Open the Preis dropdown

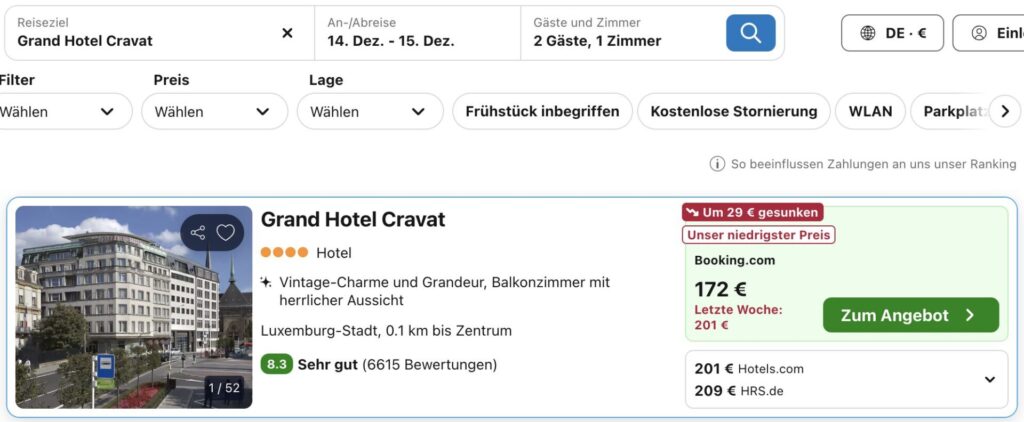(x=214, y=111)
